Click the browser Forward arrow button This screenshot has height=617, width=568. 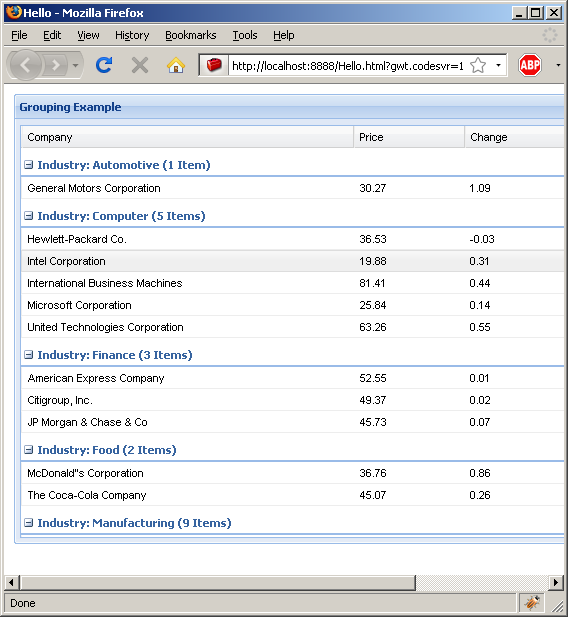56,65
